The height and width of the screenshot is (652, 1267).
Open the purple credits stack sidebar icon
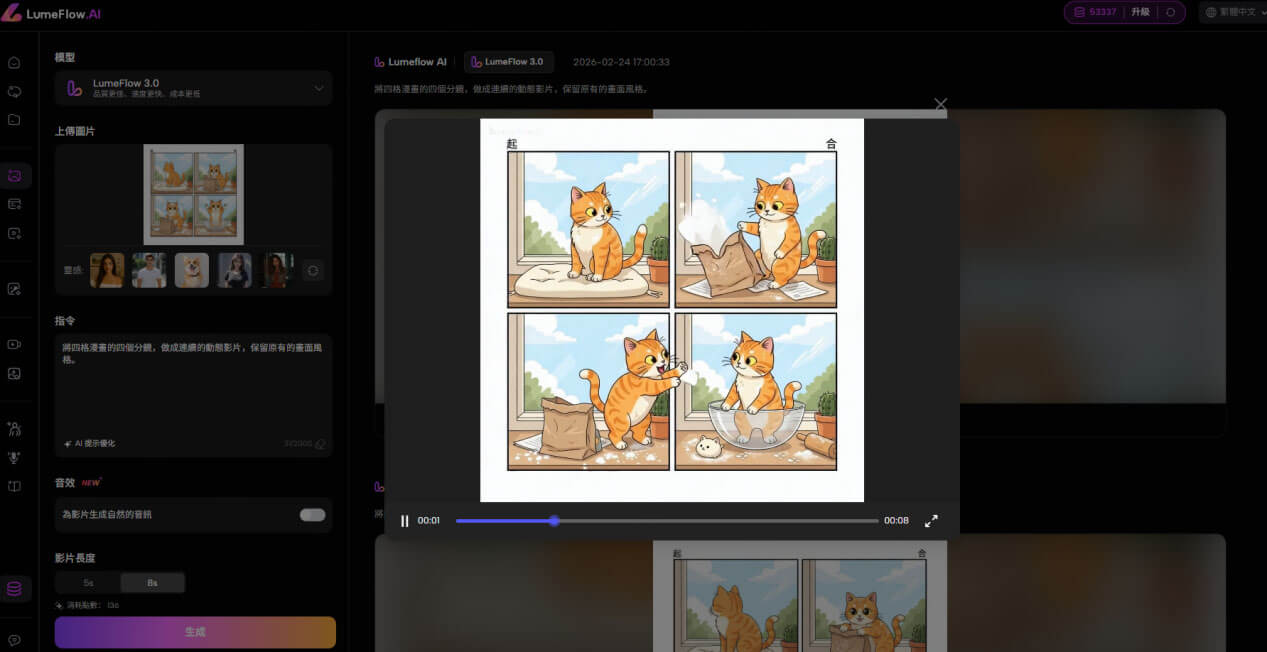point(14,589)
